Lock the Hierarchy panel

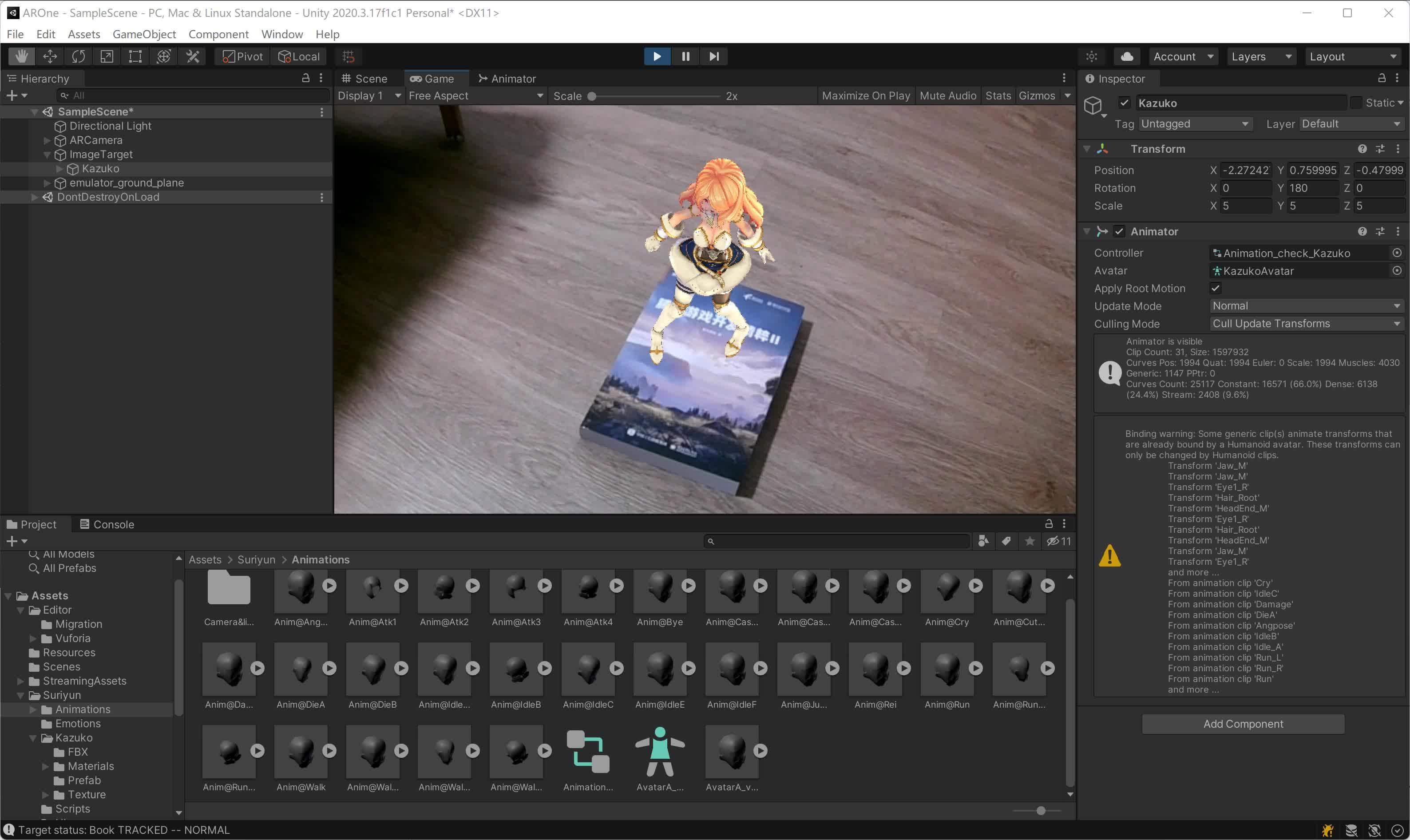pos(305,78)
